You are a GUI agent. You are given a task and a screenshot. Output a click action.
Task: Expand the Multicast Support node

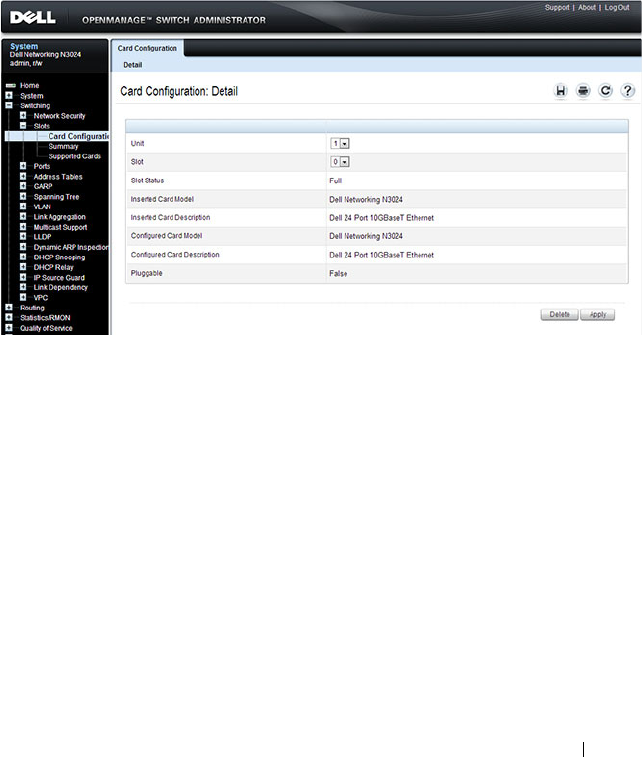click(x=23, y=226)
